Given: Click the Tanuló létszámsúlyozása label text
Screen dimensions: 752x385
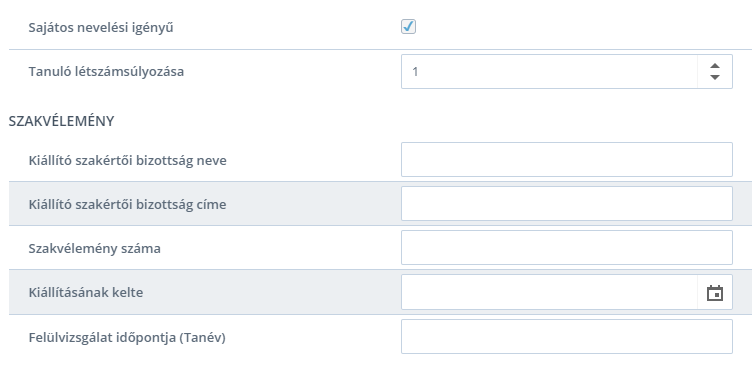Looking at the screenshot, I should pos(106,71).
